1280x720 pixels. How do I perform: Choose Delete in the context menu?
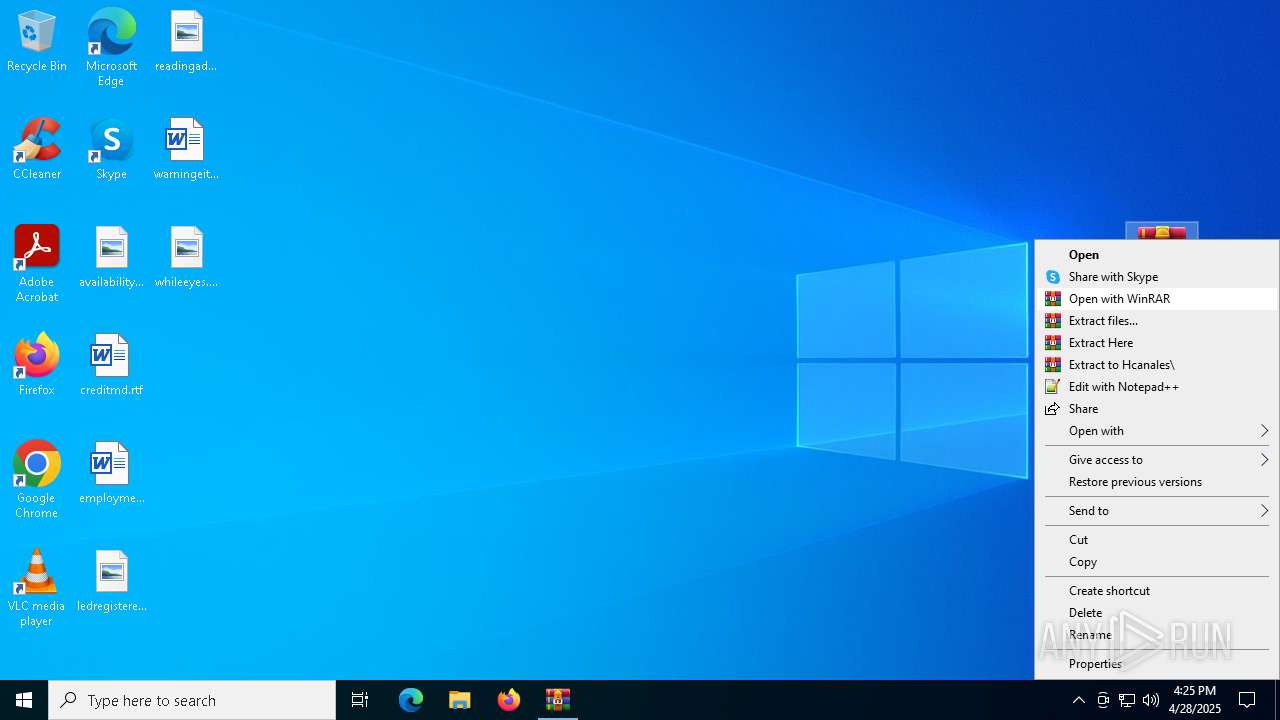pyautogui.click(x=1157, y=613)
